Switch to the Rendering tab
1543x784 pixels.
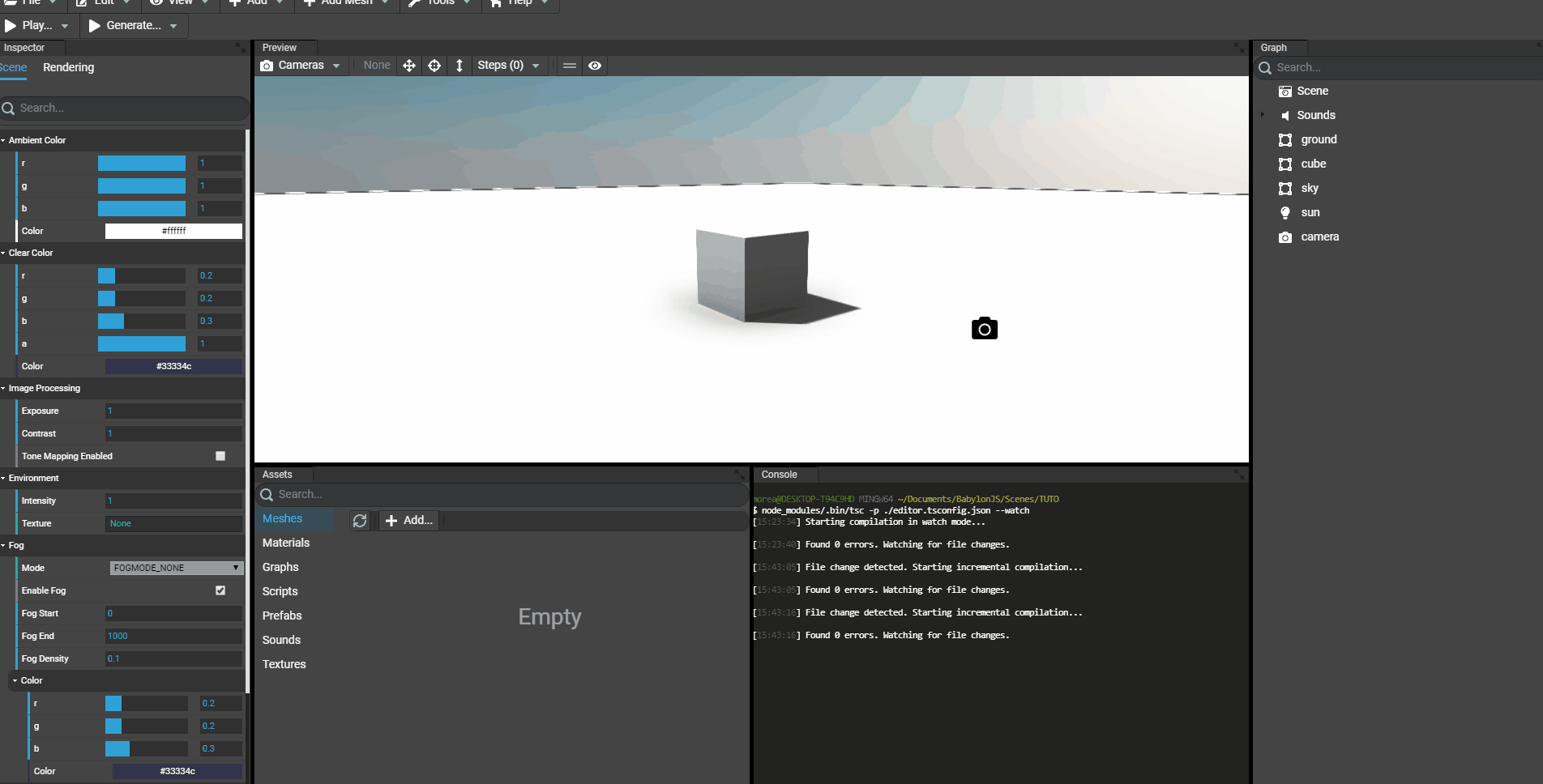pyautogui.click(x=69, y=68)
